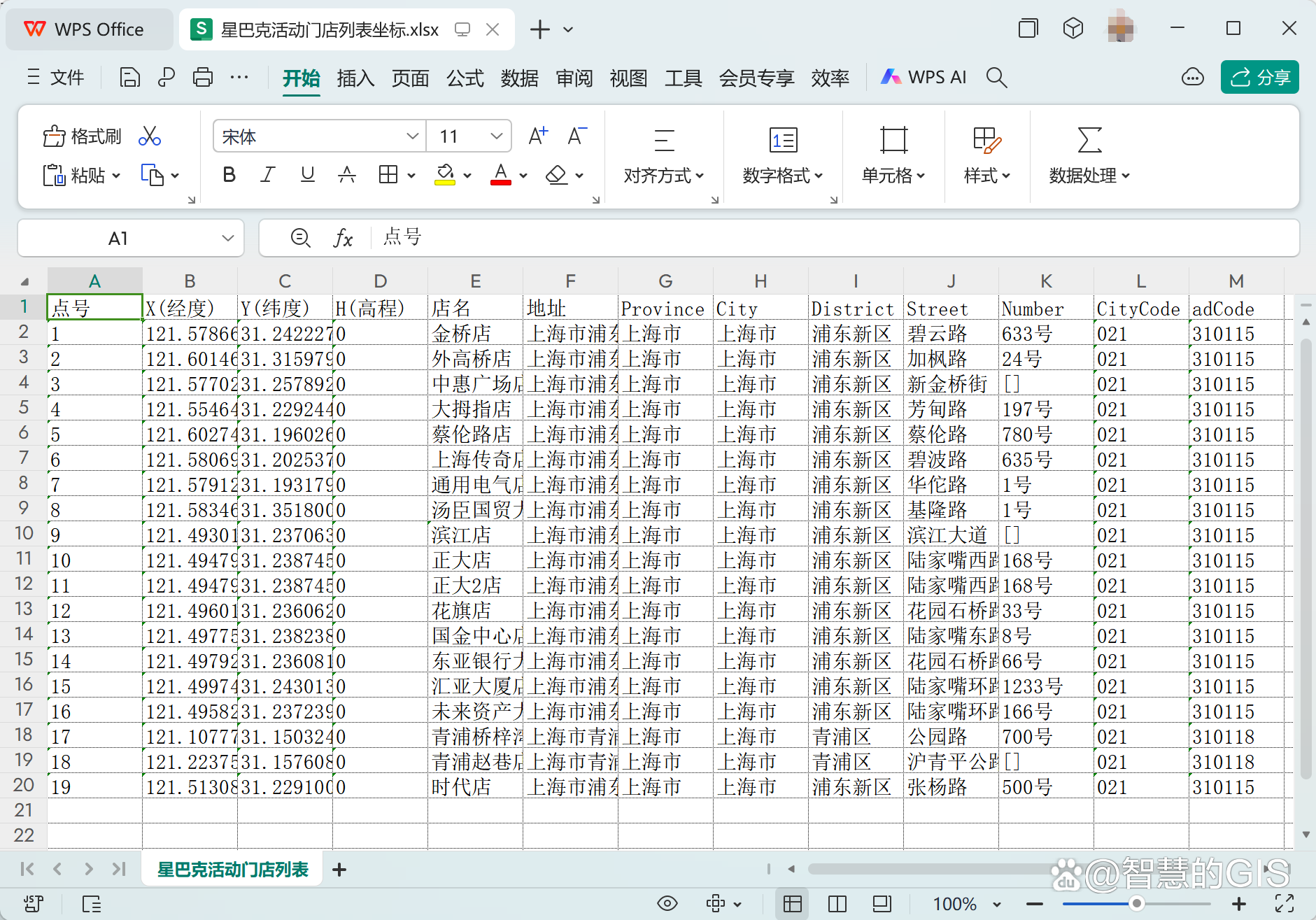This screenshot has width=1316, height=920.
Task: Go to the first sheet navigation arrow
Action: 27,869
